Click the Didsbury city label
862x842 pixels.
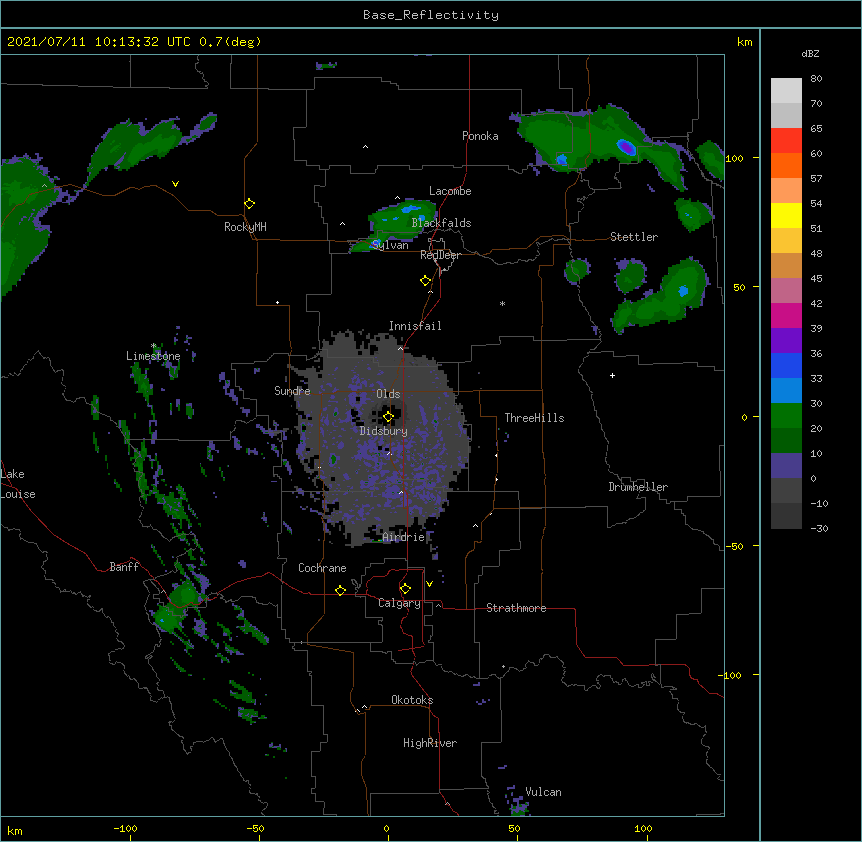[x=384, y=431]
